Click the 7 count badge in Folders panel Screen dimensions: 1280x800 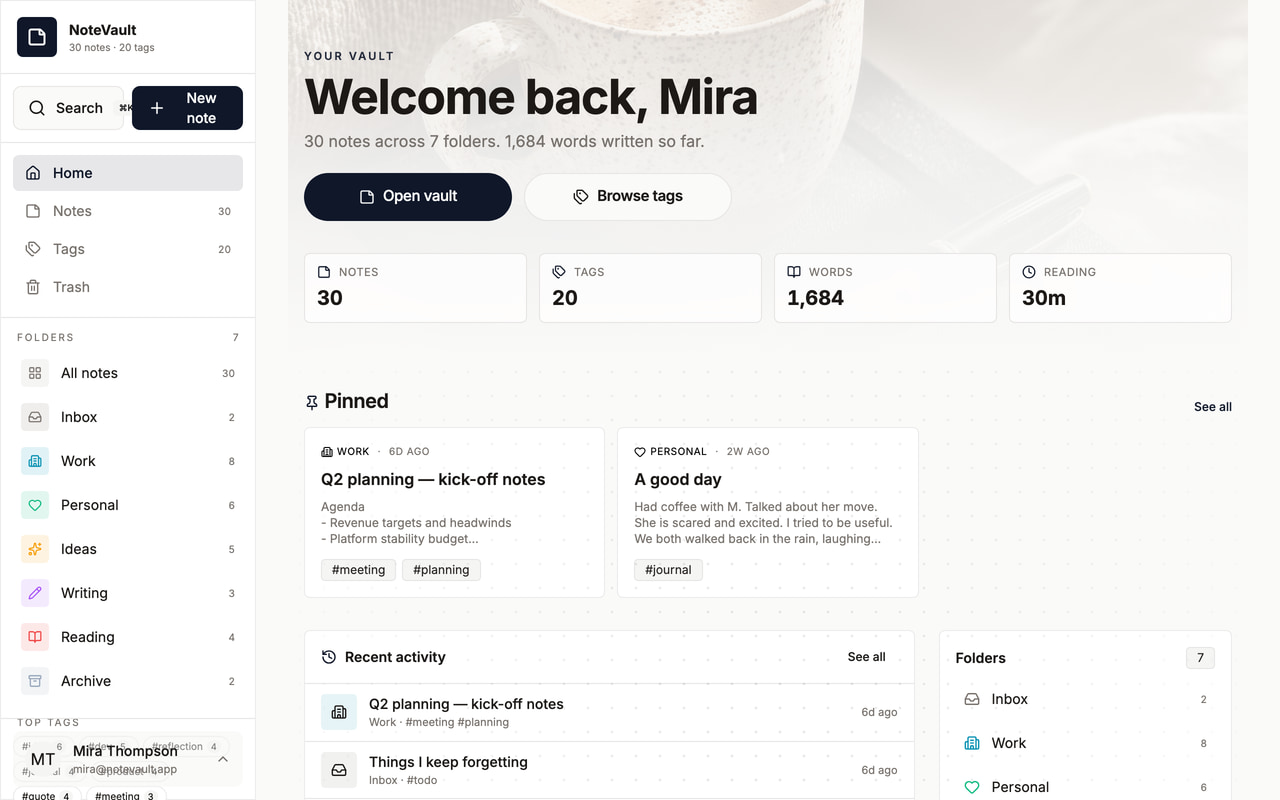[x=1200, y=658]
